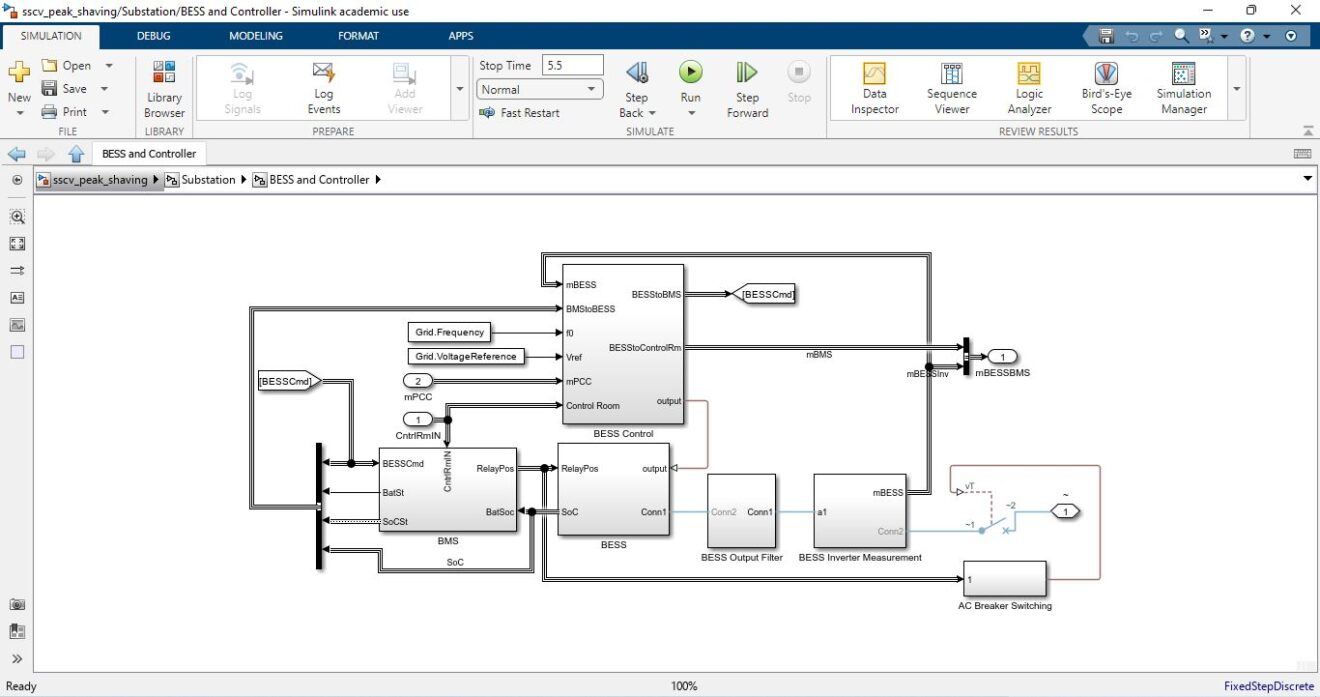This screenshot has height=697, width=1320.
Task: Select the Zoom tool in left sidebar
Action: (x=17, y=216)
